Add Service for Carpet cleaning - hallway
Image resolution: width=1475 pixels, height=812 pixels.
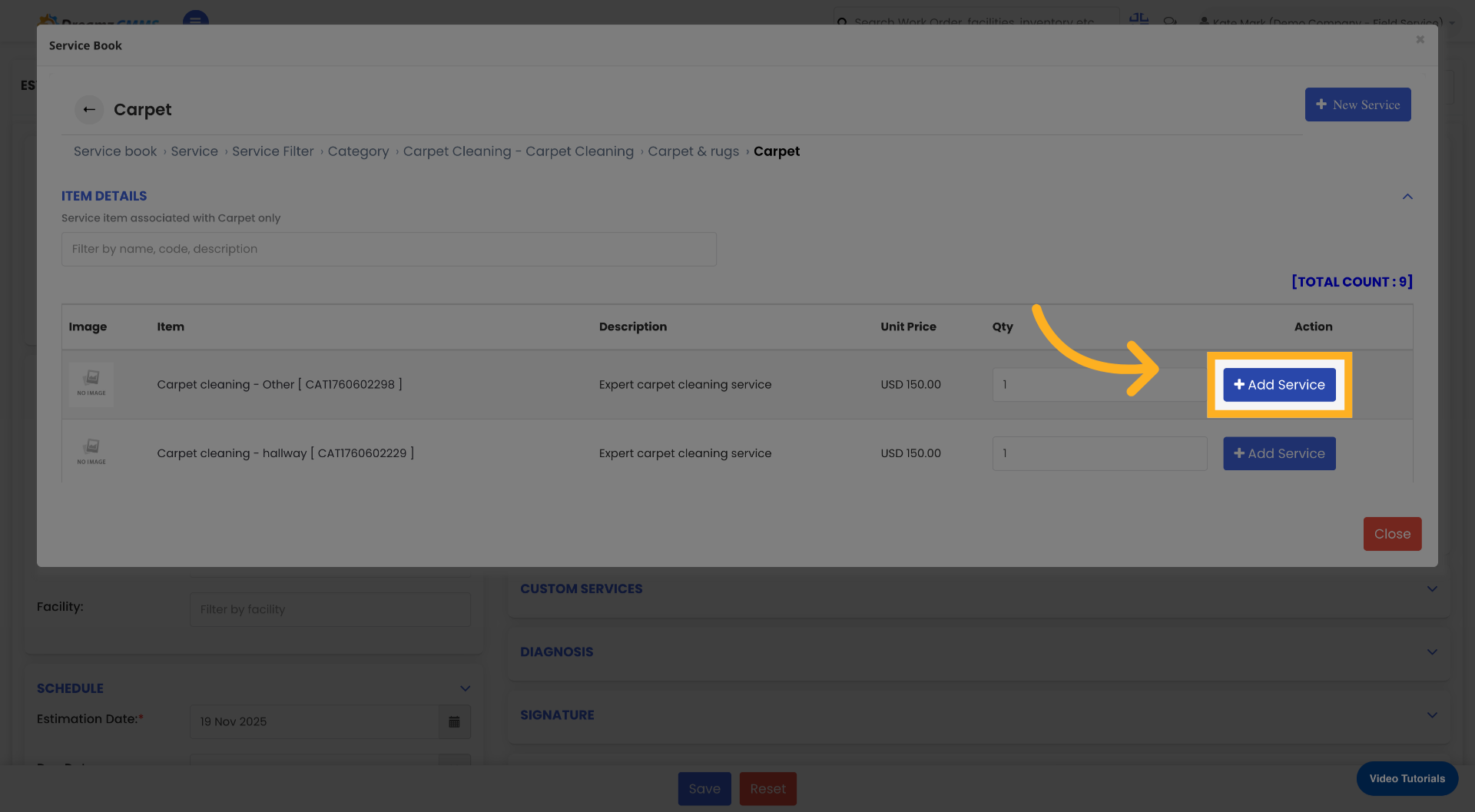pyautogui.click(x=1279, y=453)
